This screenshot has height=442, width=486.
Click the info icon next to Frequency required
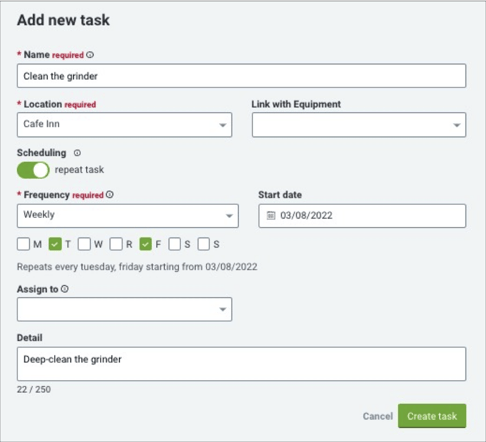coord(110,195)
